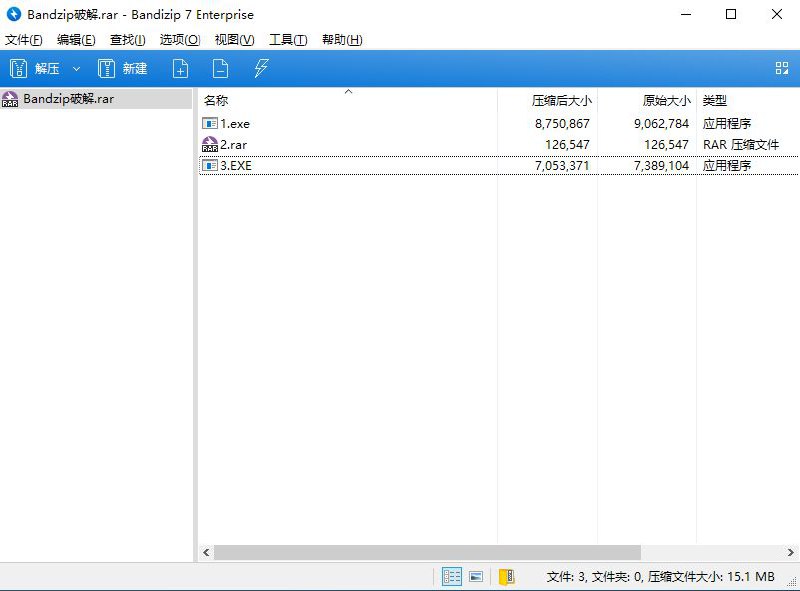Open the Extract dropdown arrow
The height and width of the screenshot is (591, 800).
pyautogui.click(x=77, y=68)
